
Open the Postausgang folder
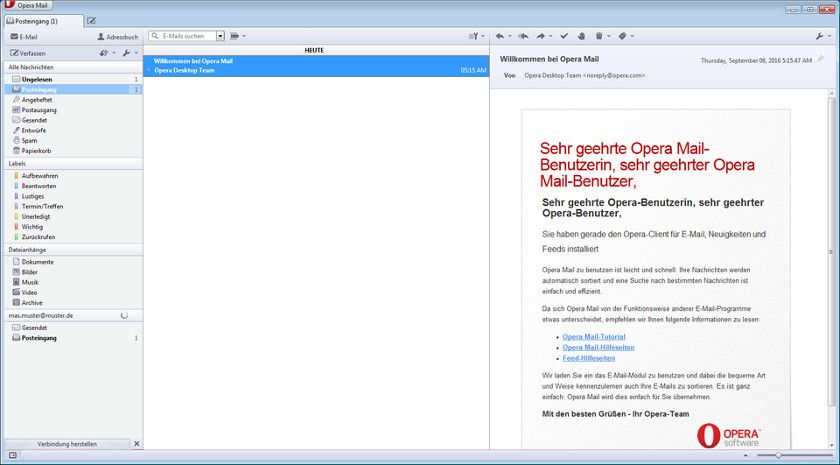pos(74,110)
